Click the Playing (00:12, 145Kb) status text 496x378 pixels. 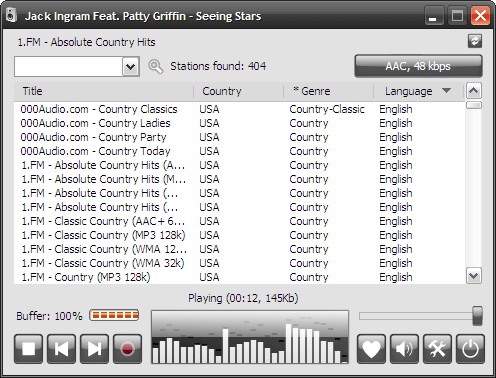click(243, 298)
